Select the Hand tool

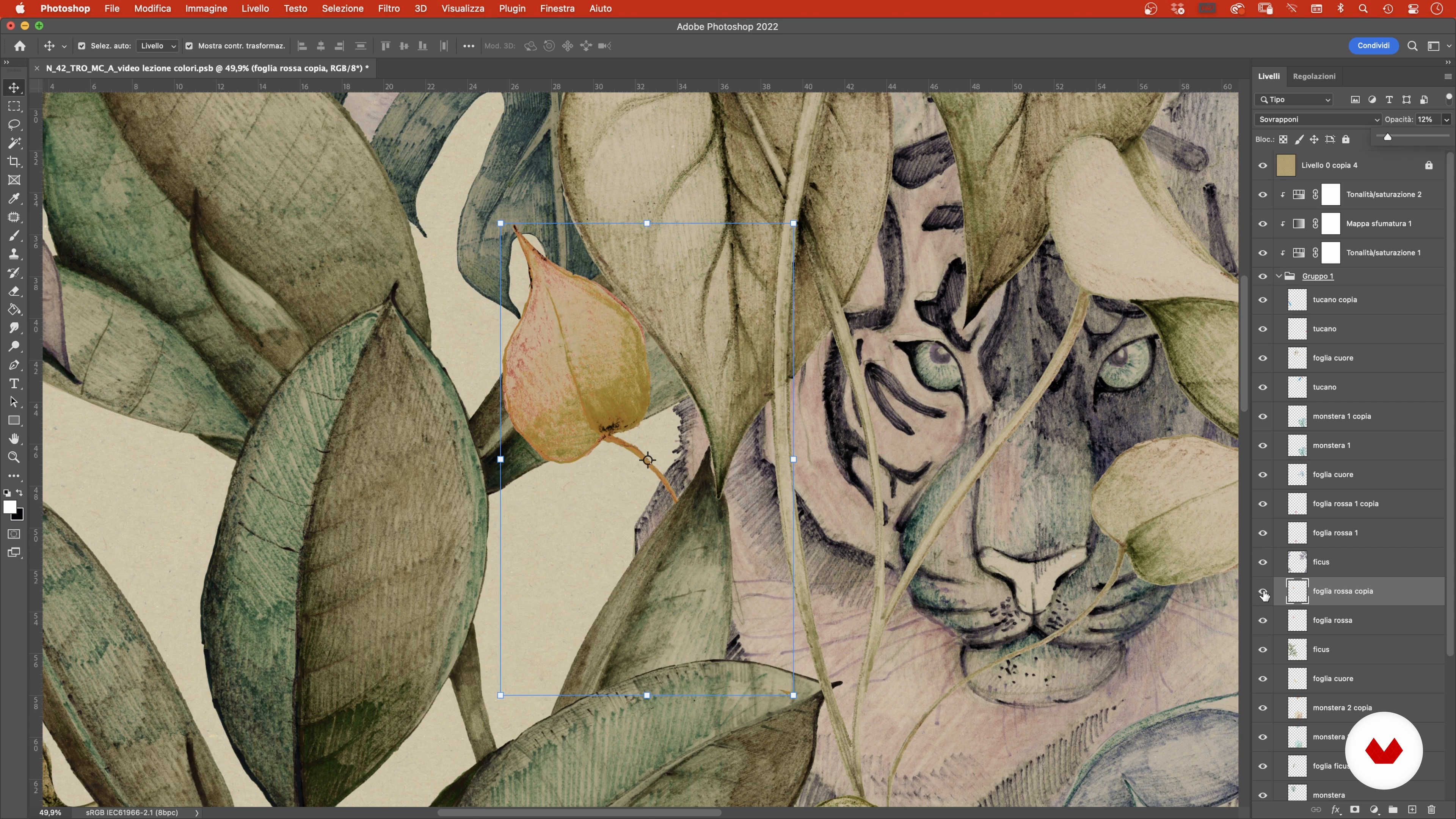(x=14, y=439)
